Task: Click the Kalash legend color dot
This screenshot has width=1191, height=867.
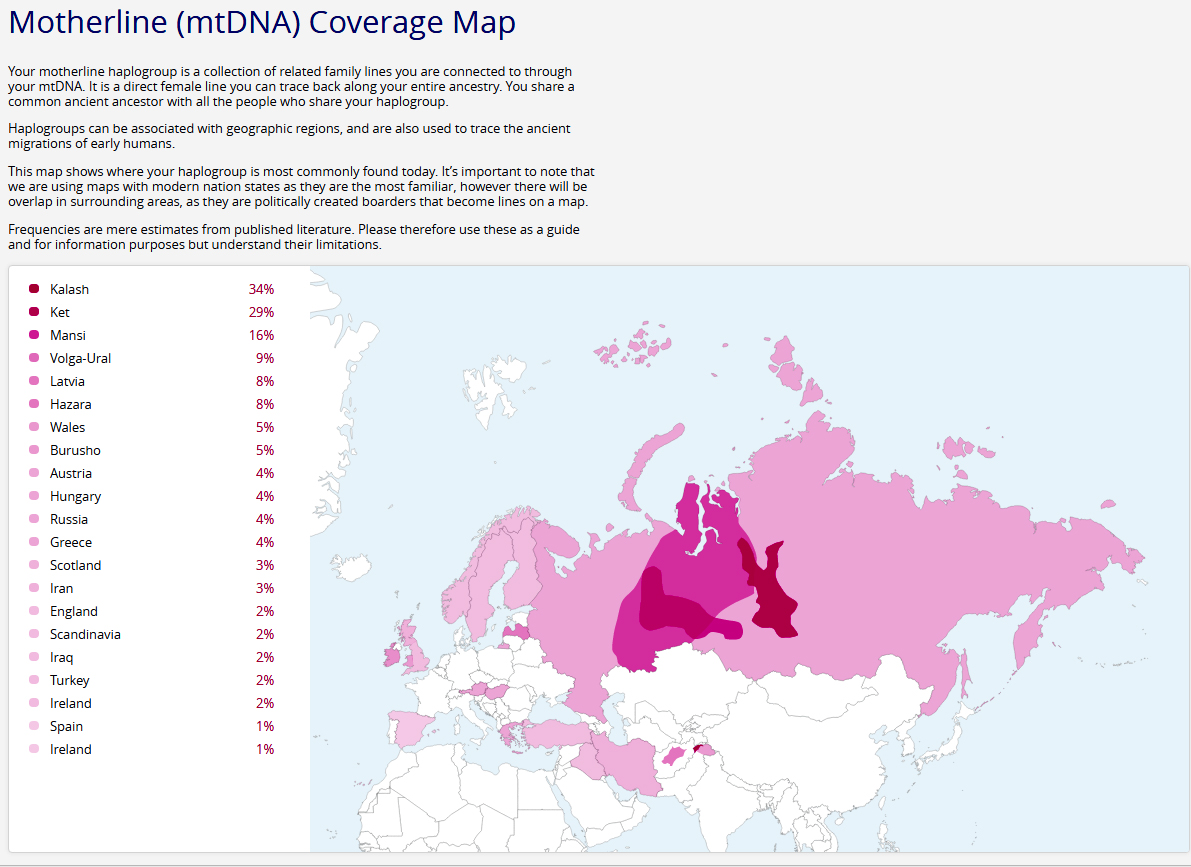Action: tap(35, 289)
